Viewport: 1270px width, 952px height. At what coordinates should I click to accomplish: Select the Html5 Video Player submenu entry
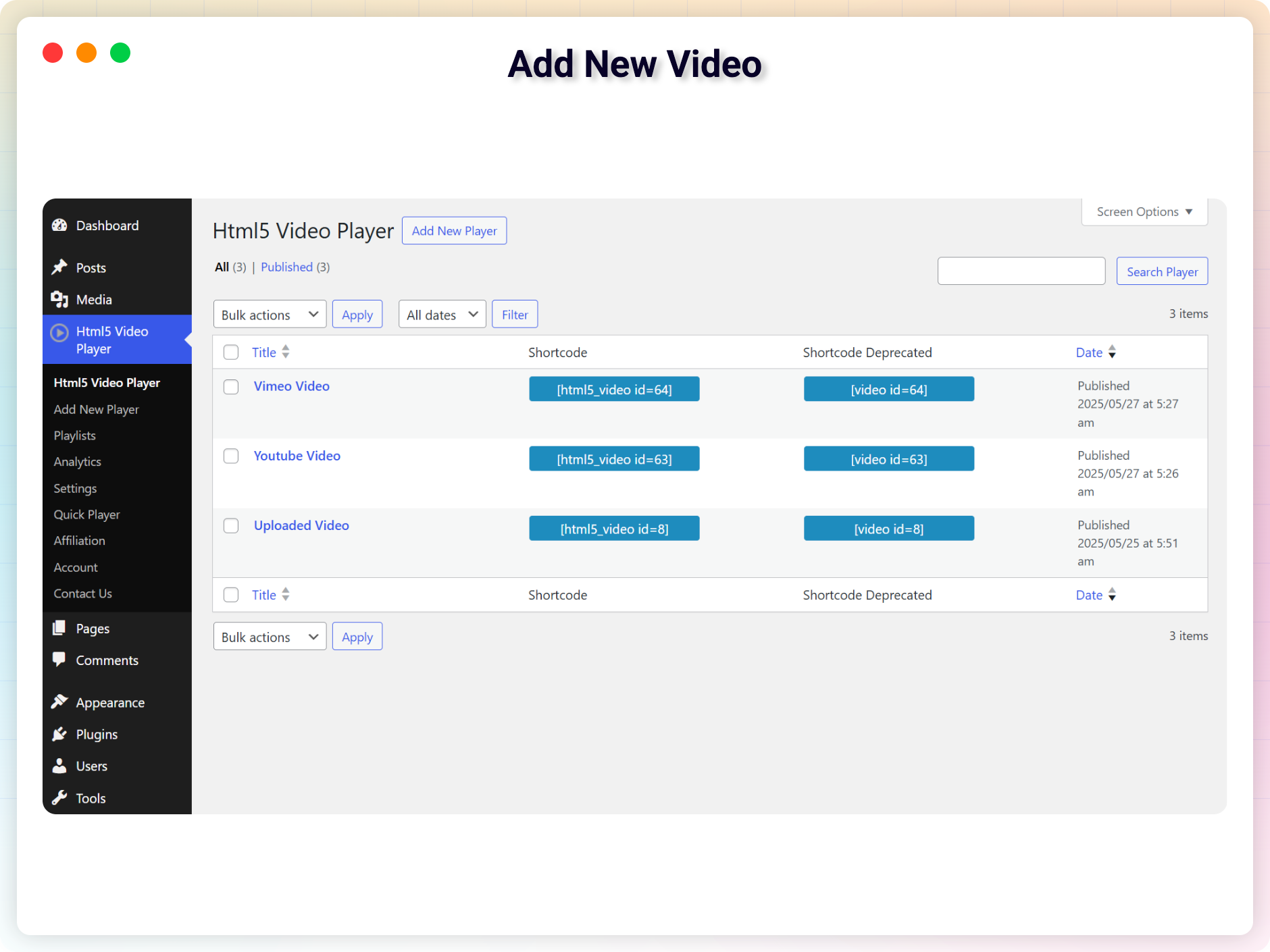107,383
